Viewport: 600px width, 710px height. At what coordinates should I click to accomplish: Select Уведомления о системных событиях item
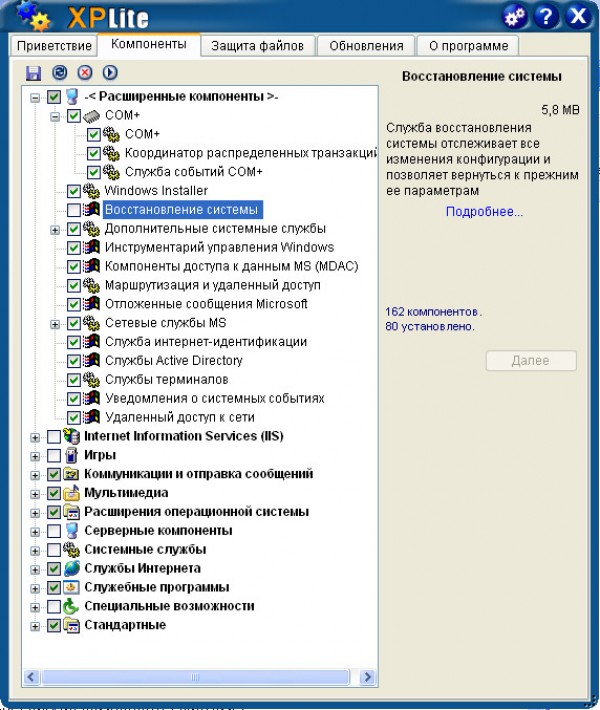click(x=215, y=398)
